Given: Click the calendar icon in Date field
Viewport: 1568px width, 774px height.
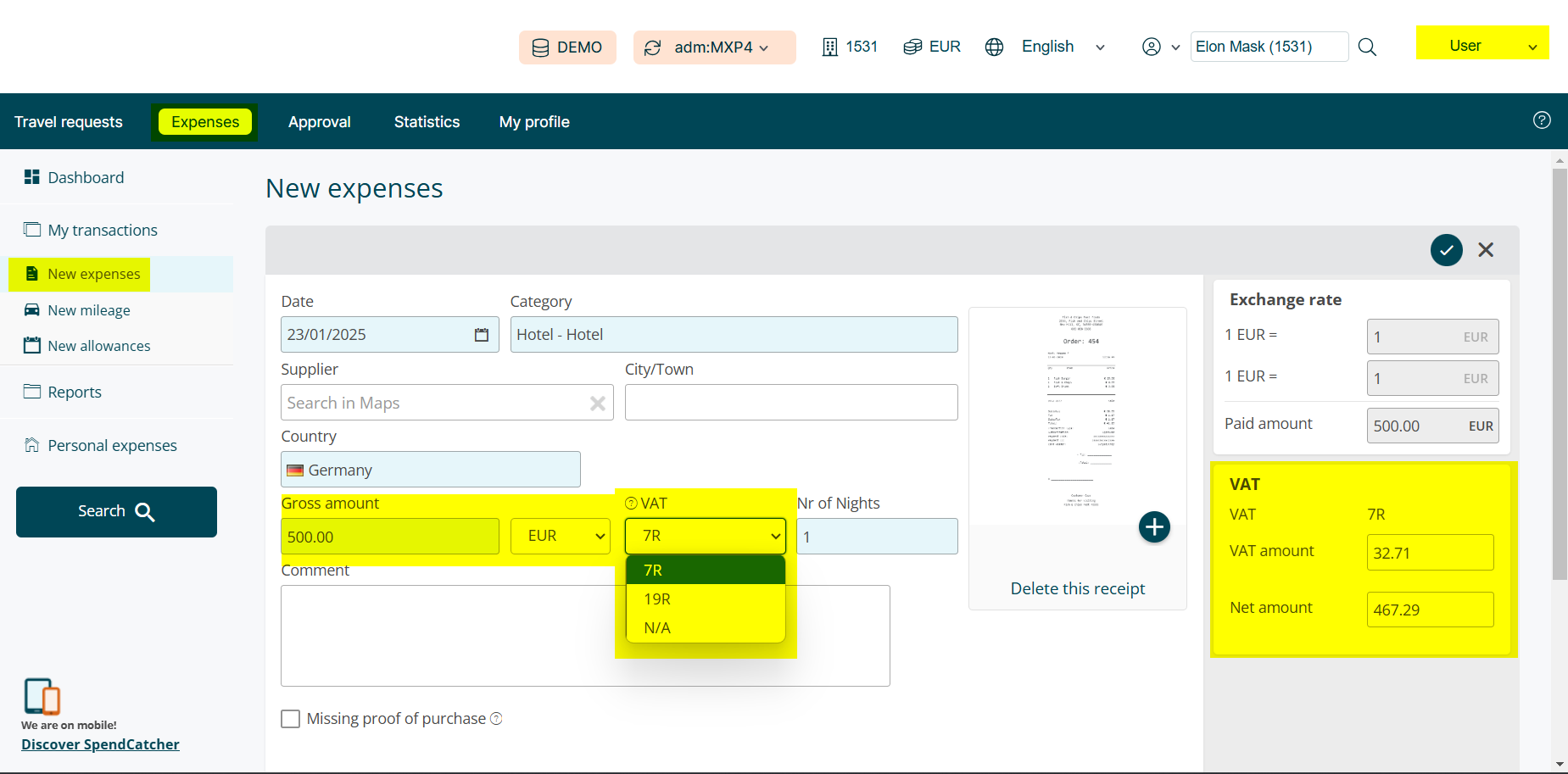Looking at the screenshot, I should pyautogui.click(x=482, y=335).
